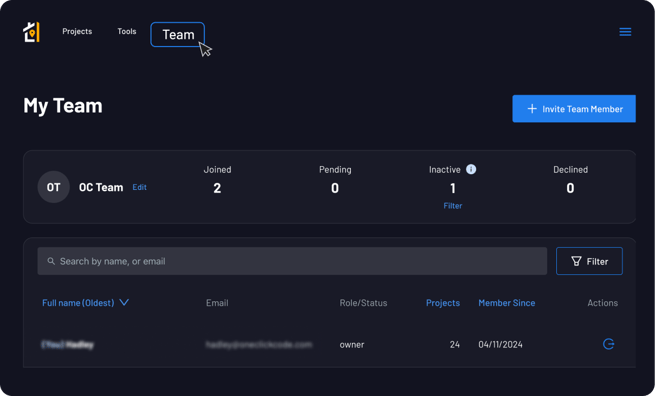This screenshot has width=655, height=396.
Task: Click the Email column header
Action: point(217,303)
